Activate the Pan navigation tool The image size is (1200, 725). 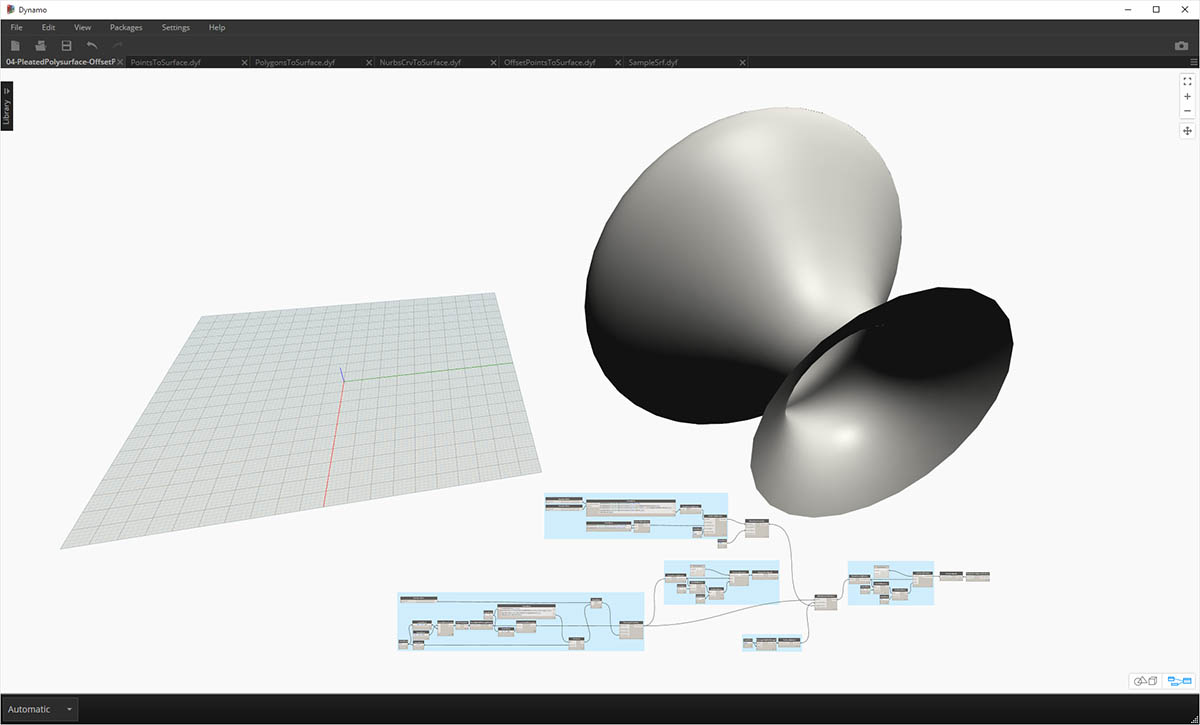(x=1187, y=131)
